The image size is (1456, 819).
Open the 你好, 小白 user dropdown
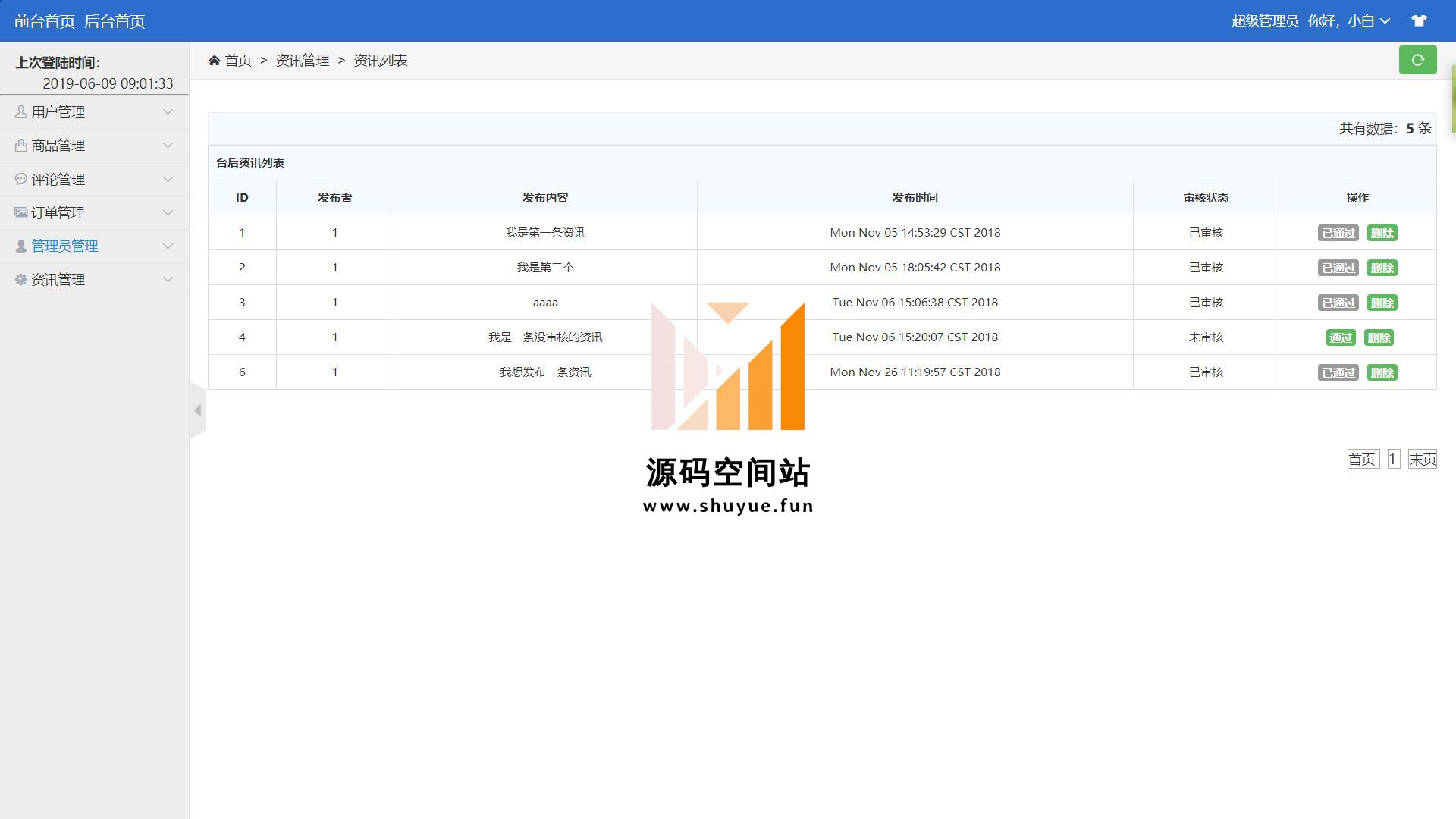1349,21
